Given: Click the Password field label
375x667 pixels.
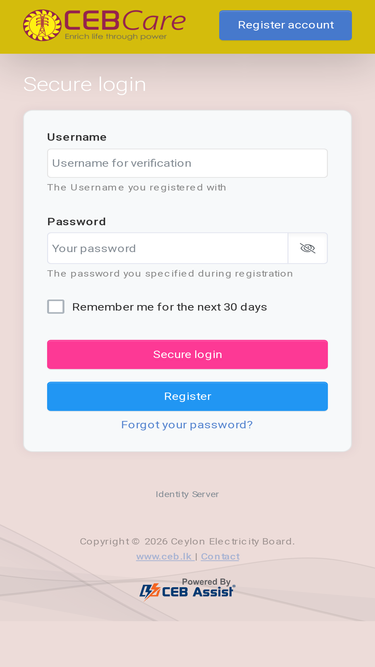Looking at the screenshot, I should point(77,222).
